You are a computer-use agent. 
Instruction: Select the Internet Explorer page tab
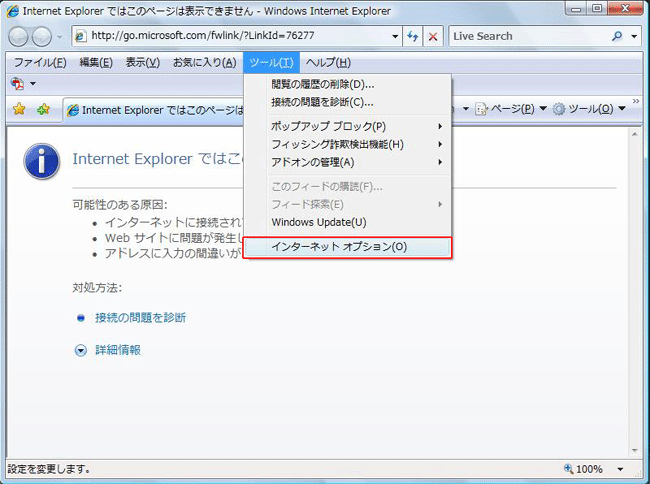coord(154,110)
